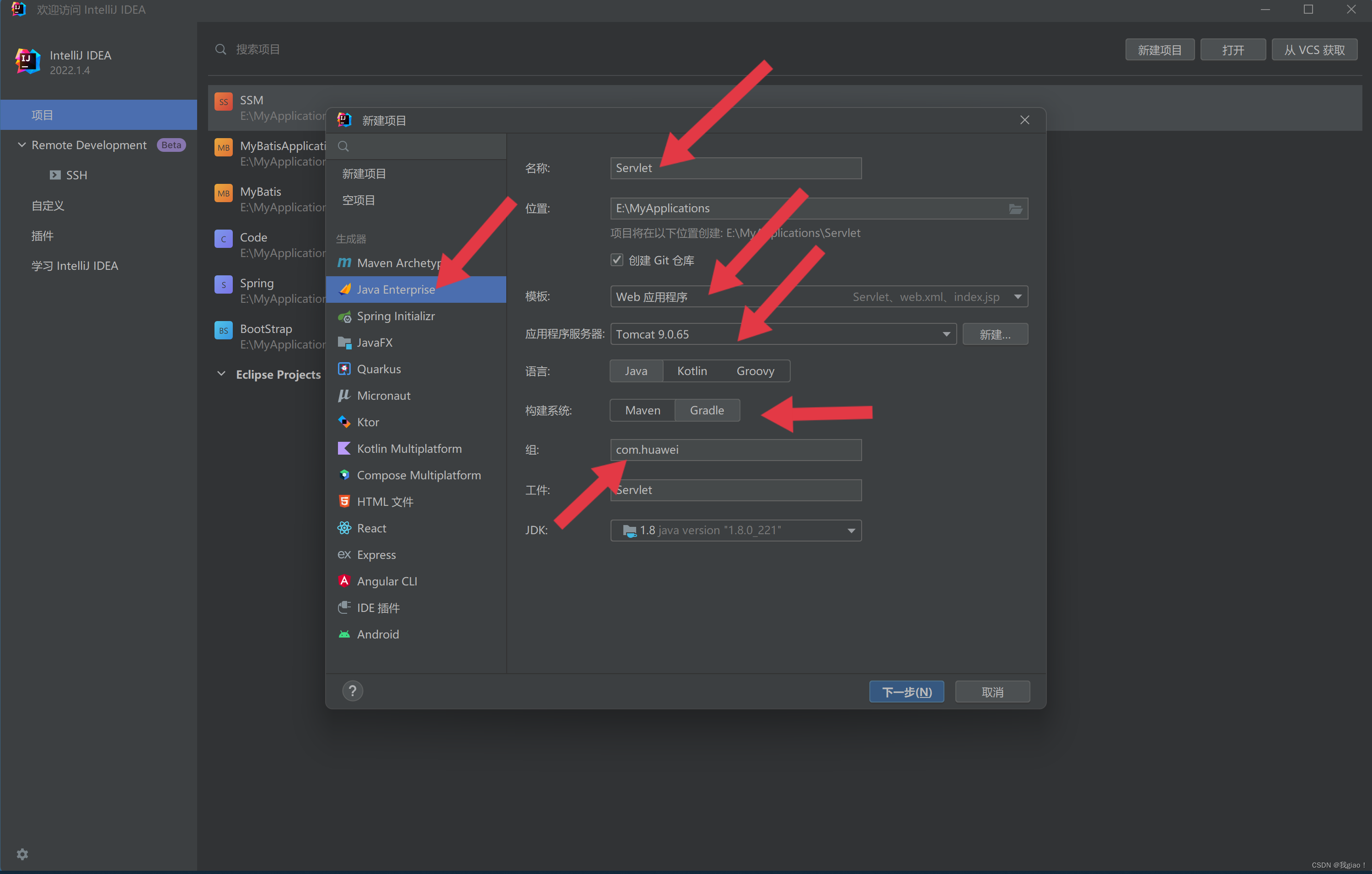Image resolution: width=1372 pixels, height=874 pixels.
Task: Click the 工件 Servlet input field
Action: point(735,491)
